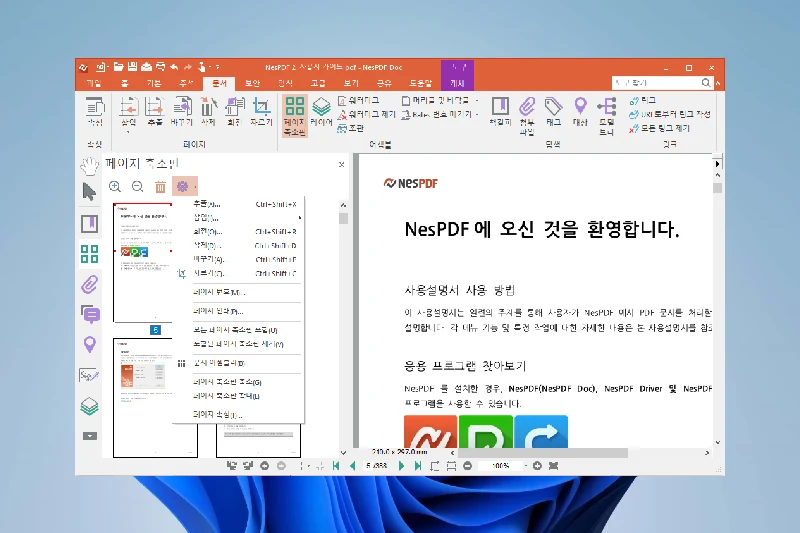Click the search input field in the ribbon
This screenshot has height=533, width=800.
(x=656, y=83)
